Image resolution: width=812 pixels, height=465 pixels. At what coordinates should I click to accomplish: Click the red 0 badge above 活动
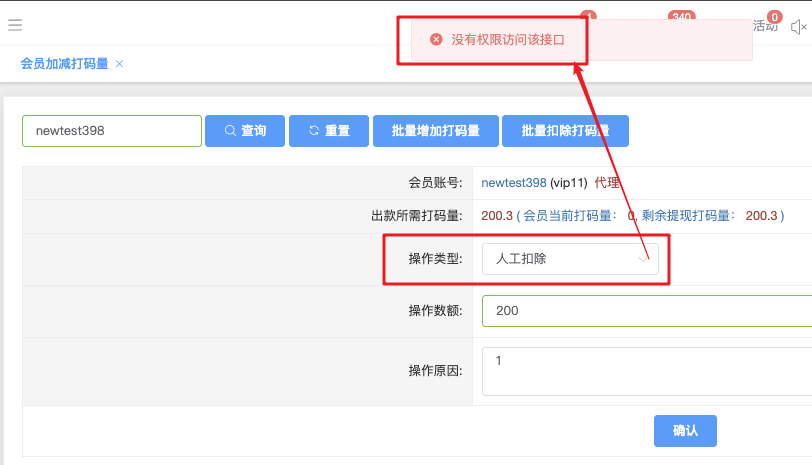(x=775, y=17)
